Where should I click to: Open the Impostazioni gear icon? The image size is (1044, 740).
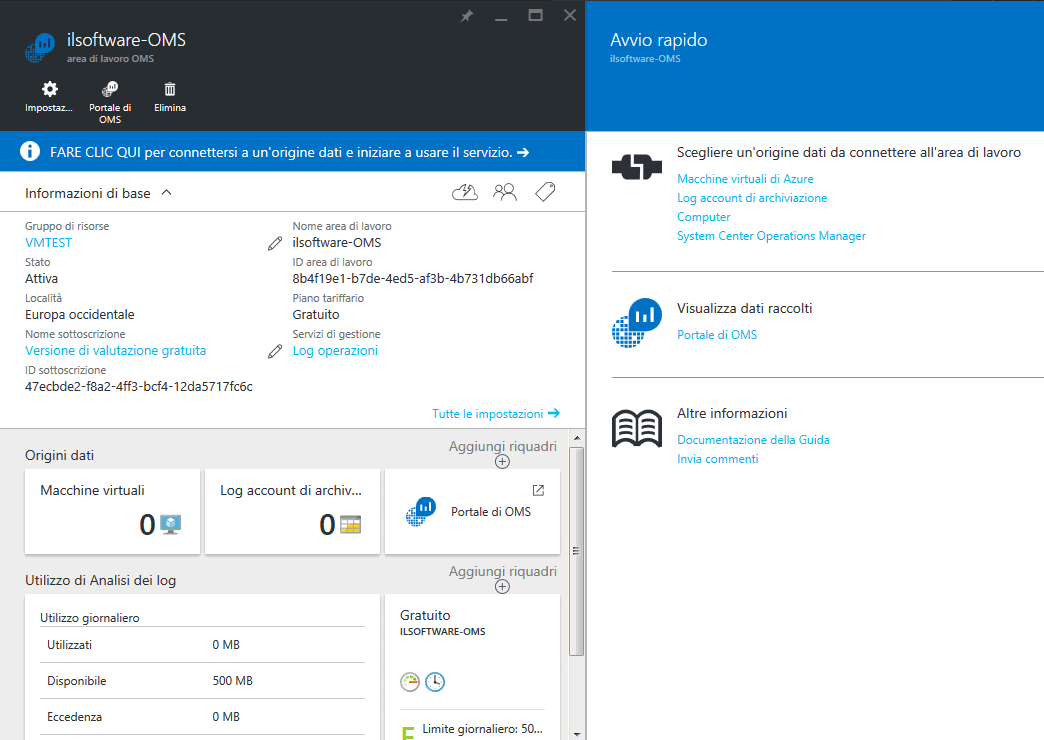(x=49, y=89)
